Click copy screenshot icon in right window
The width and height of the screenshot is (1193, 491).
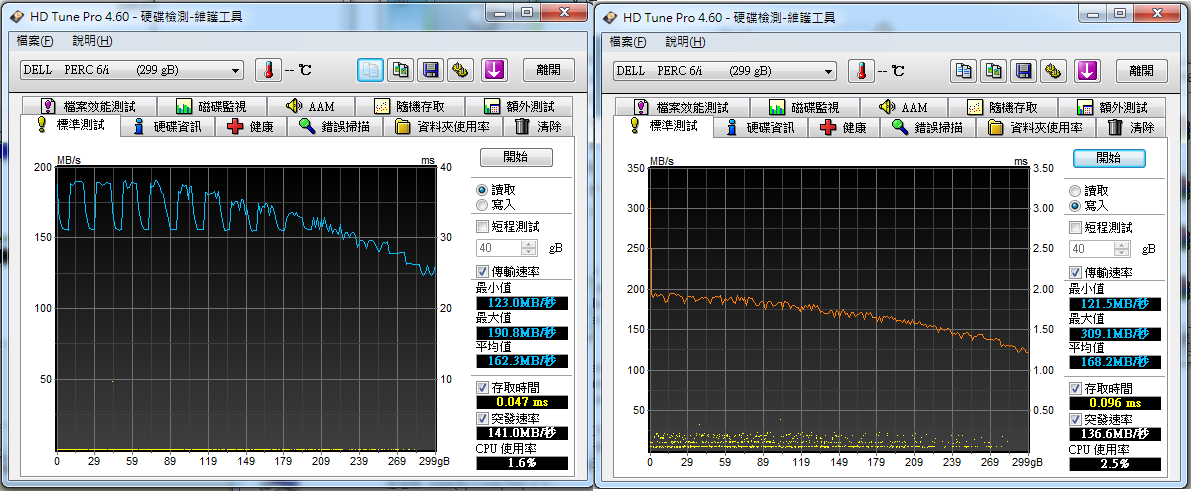coord(994,71)
